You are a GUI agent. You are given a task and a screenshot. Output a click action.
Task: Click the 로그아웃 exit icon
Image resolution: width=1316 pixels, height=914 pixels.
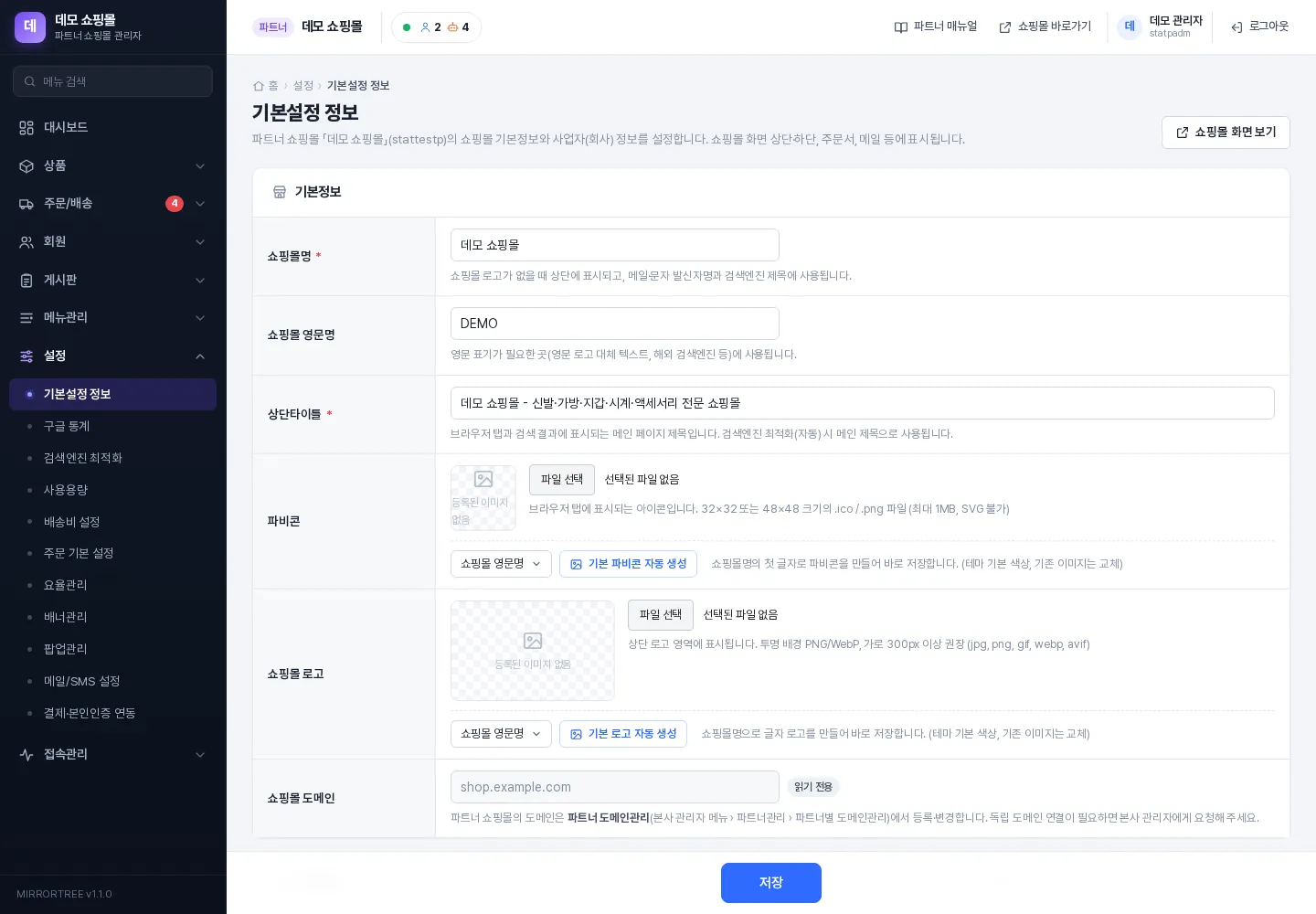[1236, 27]
